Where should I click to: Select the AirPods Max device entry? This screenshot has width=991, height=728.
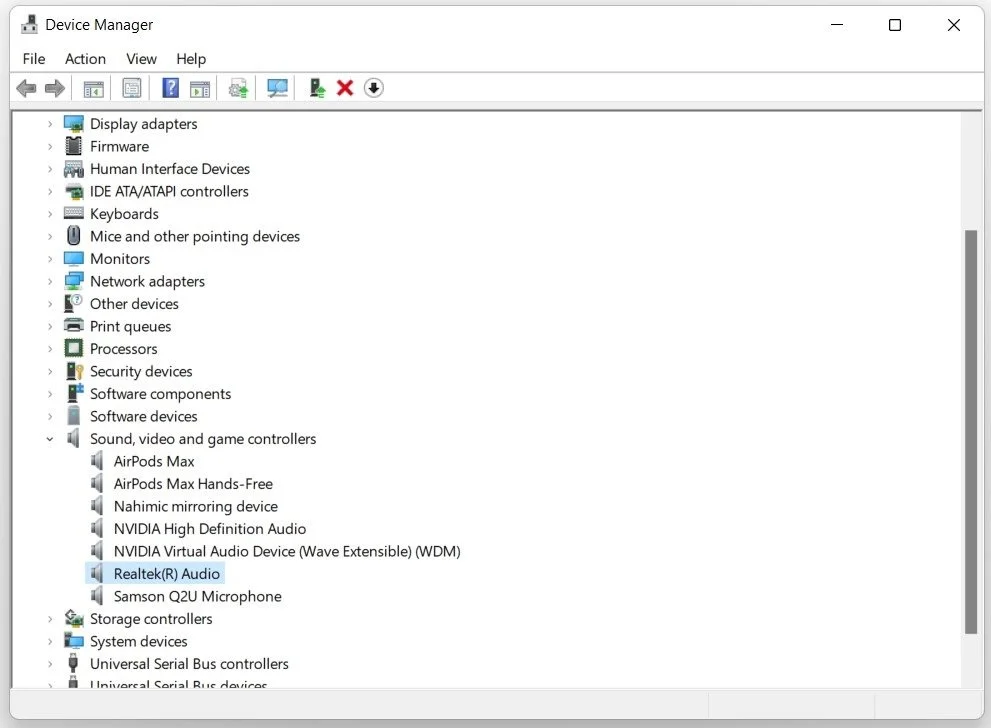point(154,461)
